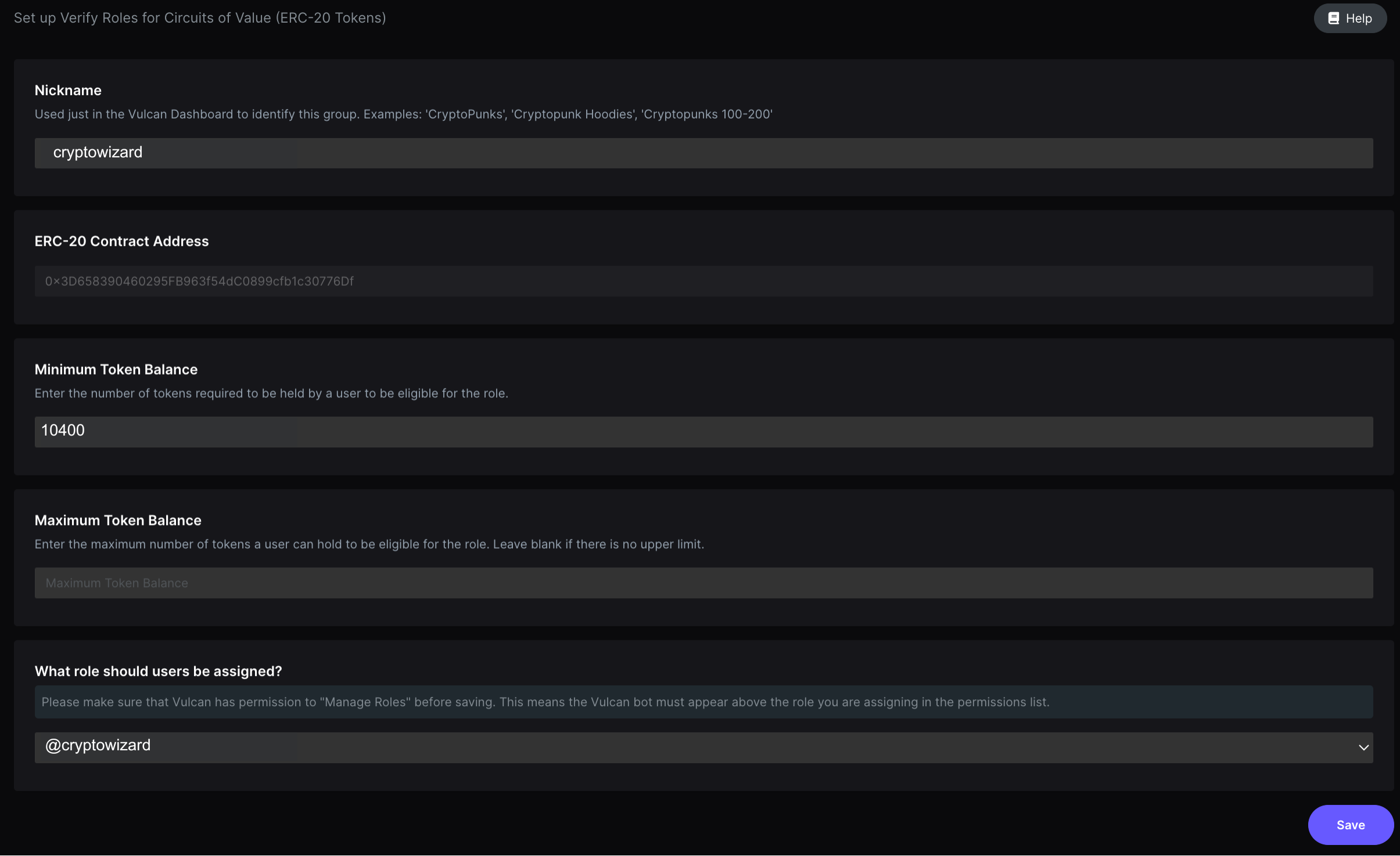Click the Minimum Token Balance heading
The image size is (1400, 856).
coord(116,369)
